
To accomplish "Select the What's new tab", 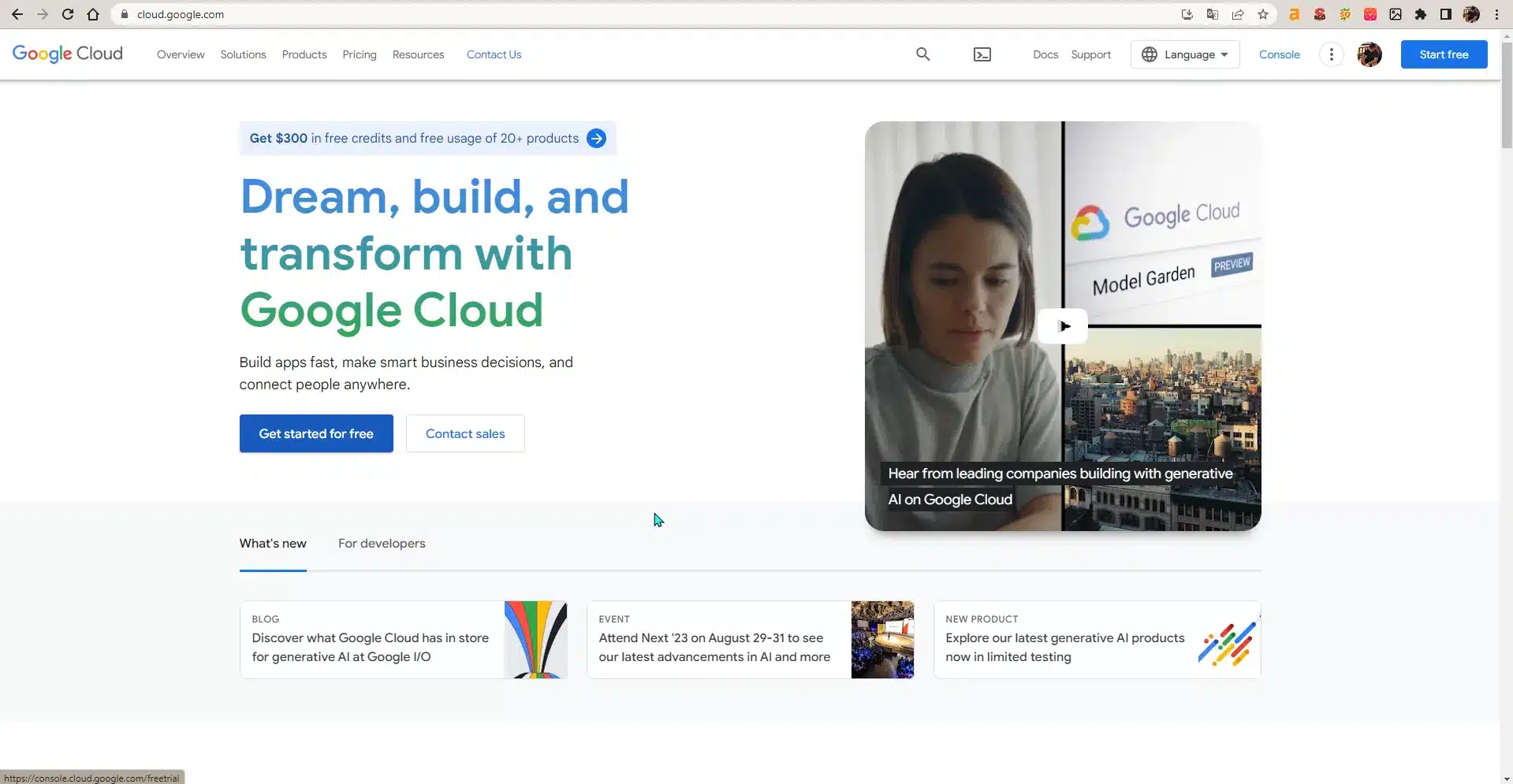I will point(273,544).
